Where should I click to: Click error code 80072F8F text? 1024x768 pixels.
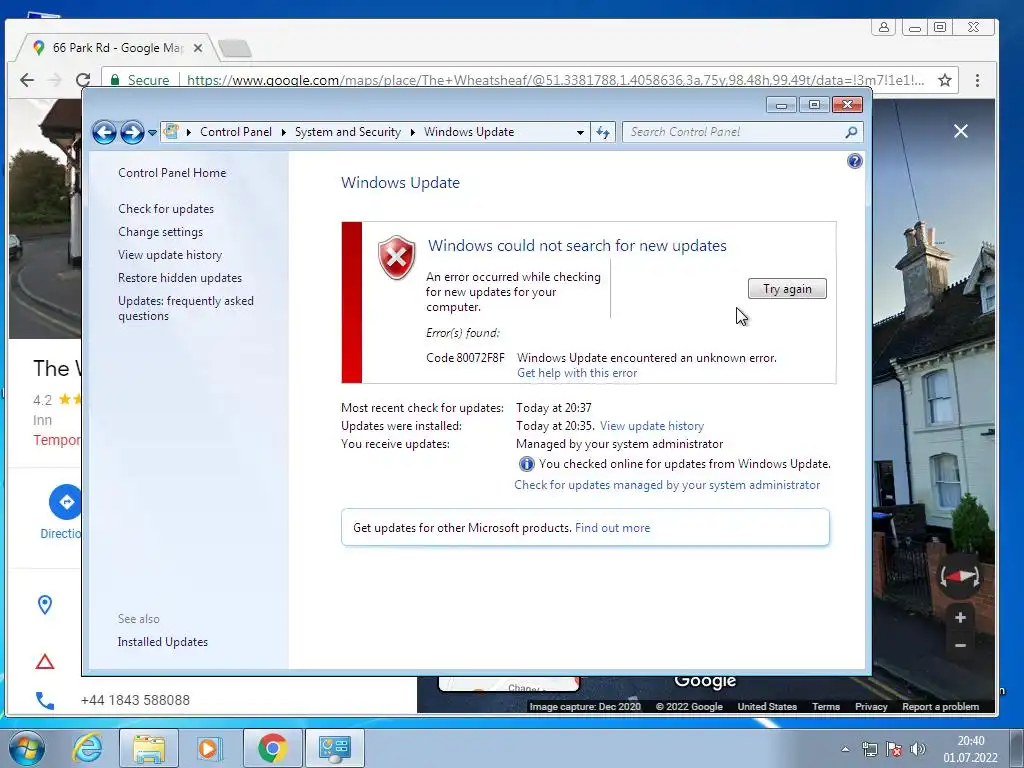[x=465, y=358]
